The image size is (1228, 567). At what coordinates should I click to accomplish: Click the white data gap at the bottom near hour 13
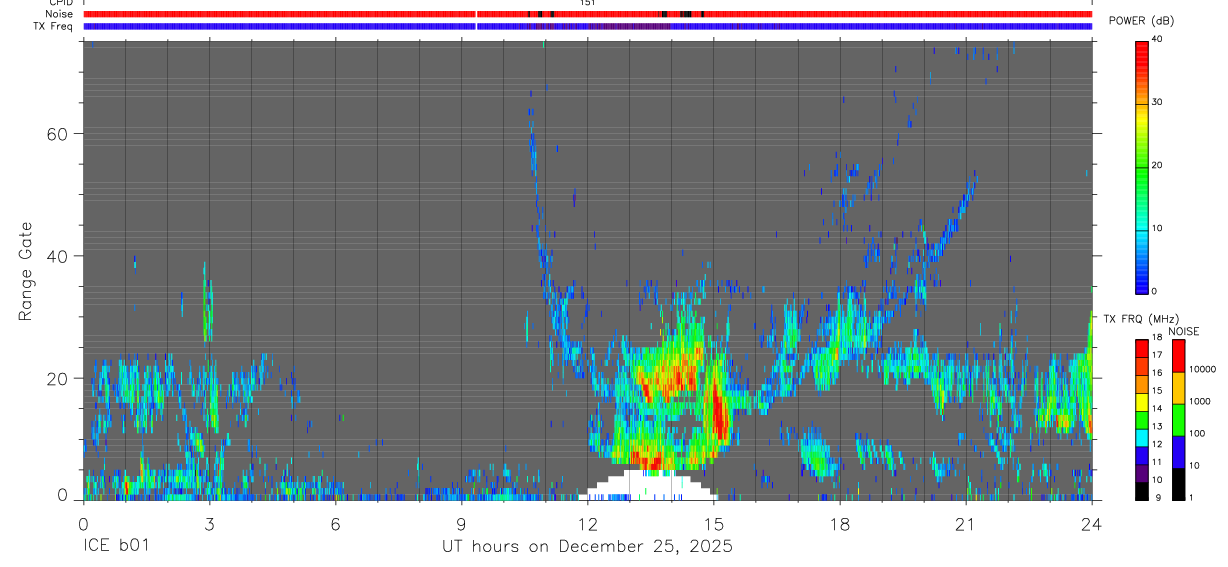coord(647,486)
